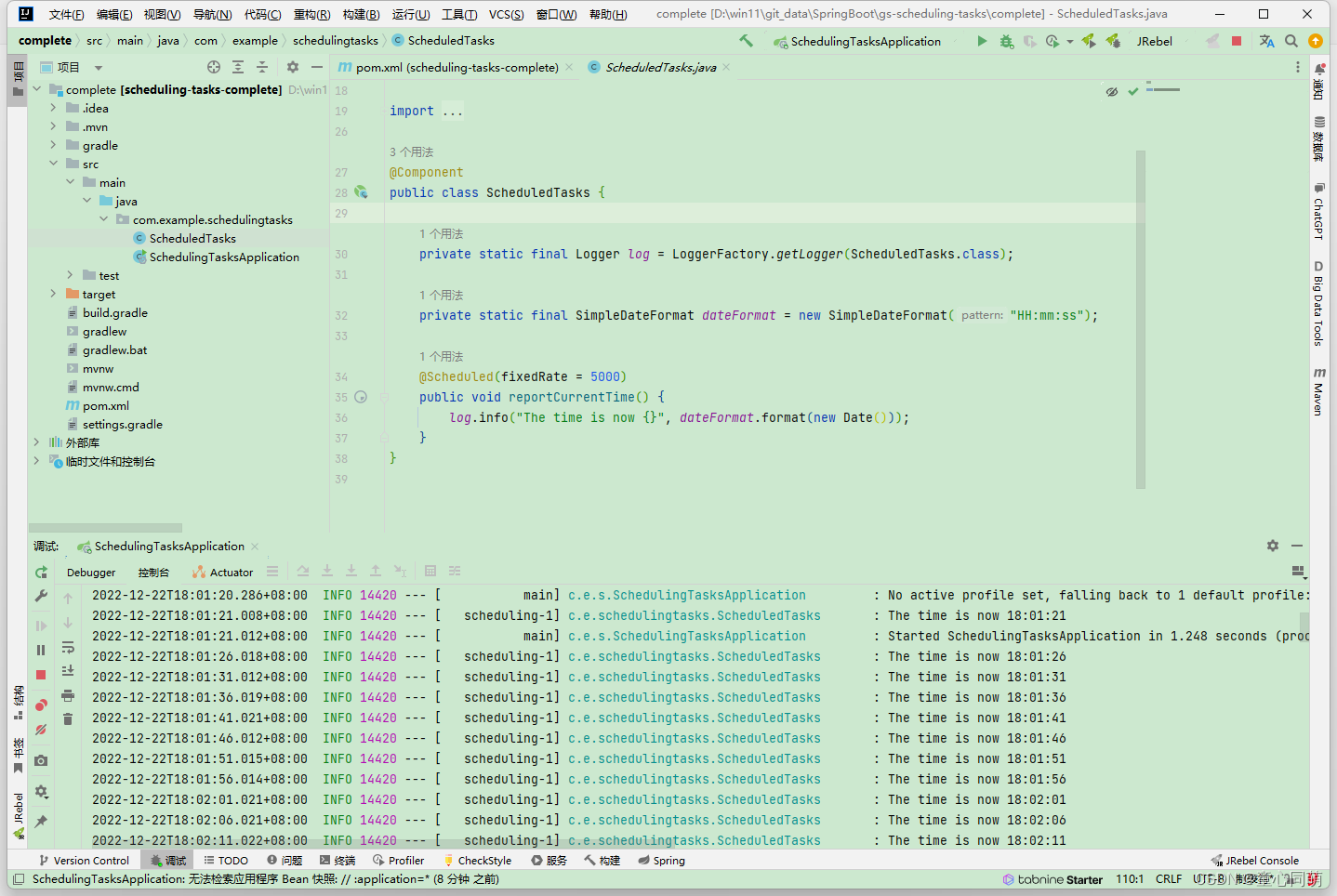Open Search Everywhere with the magnifier icon
Viewport: 1337px width, 896px height.
click(x=1291, y=41)
